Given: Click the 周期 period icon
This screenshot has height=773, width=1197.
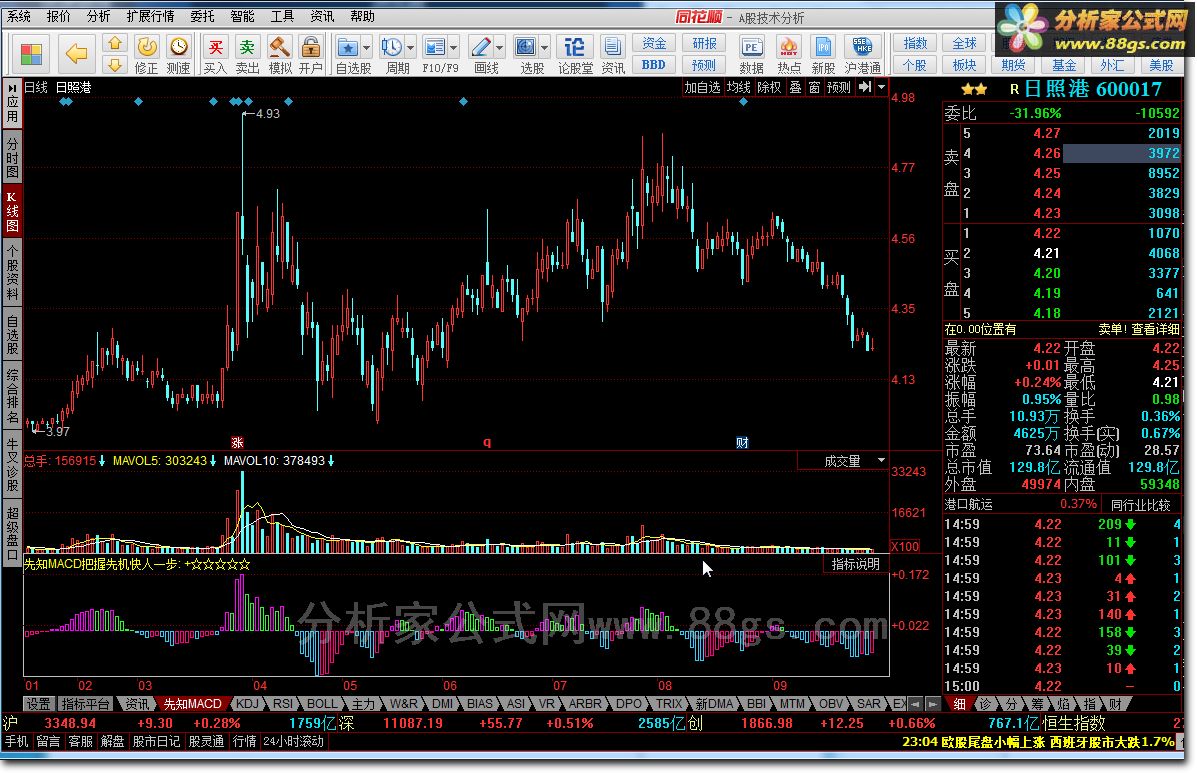Looking at the screenshot, I should tap(392, 47).
